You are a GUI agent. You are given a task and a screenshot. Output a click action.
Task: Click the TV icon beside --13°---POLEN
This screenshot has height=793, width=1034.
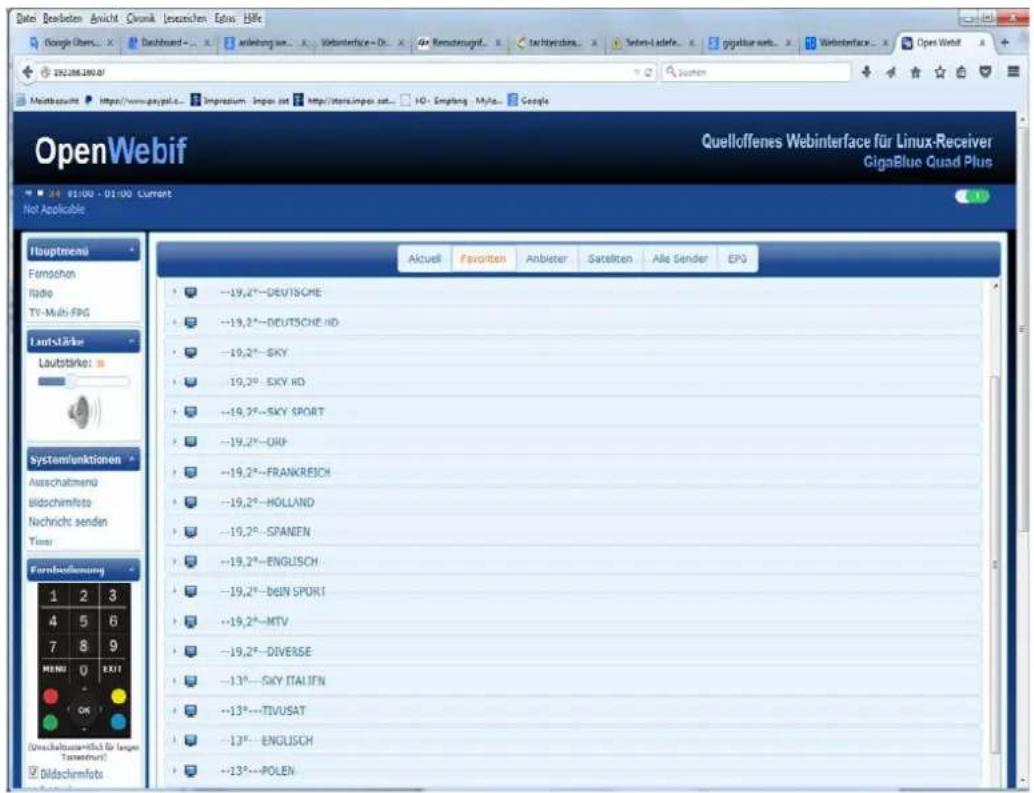tap(191, 771)
